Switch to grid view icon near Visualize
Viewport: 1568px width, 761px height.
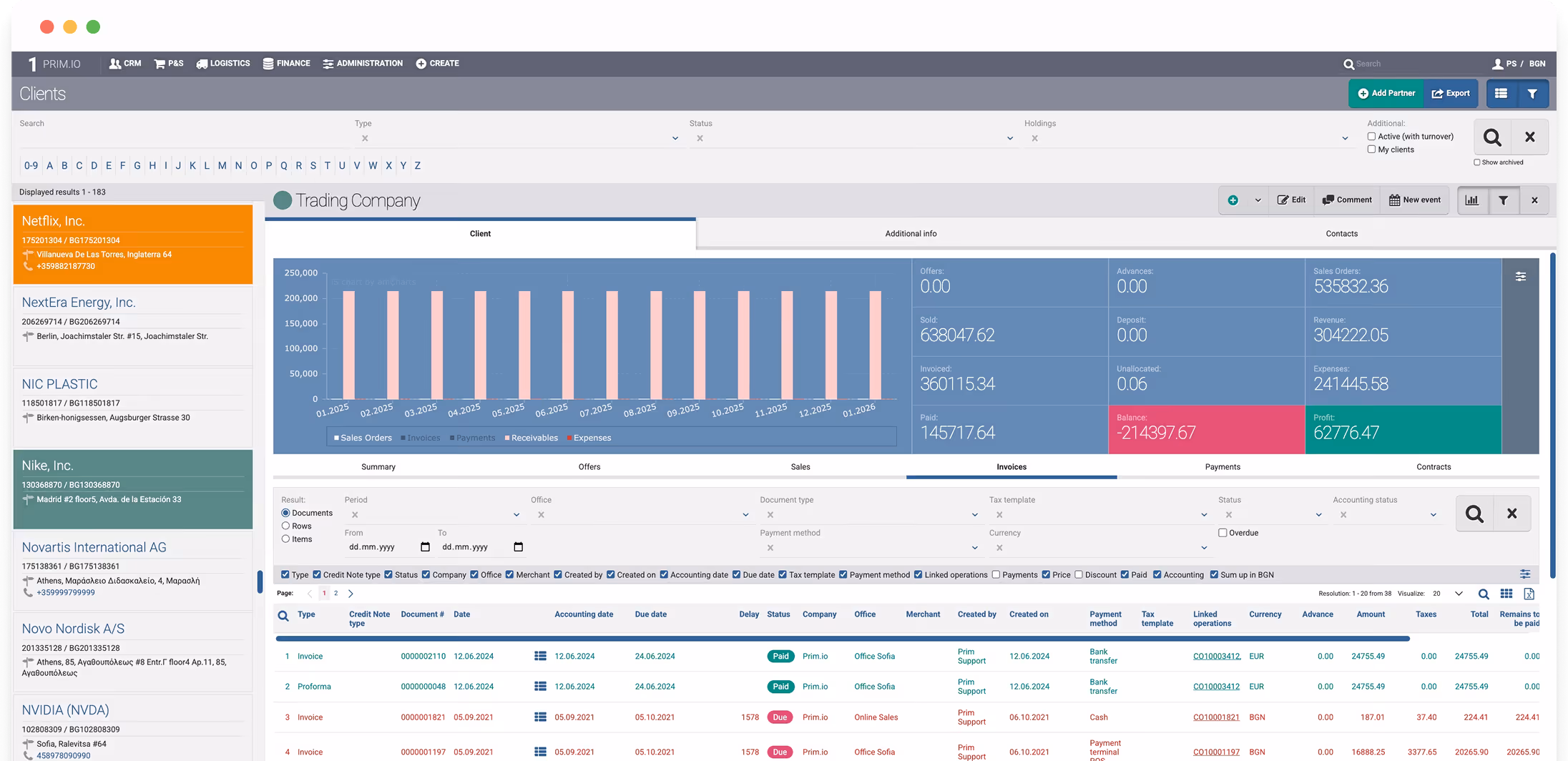click(x=1506, y=594)
